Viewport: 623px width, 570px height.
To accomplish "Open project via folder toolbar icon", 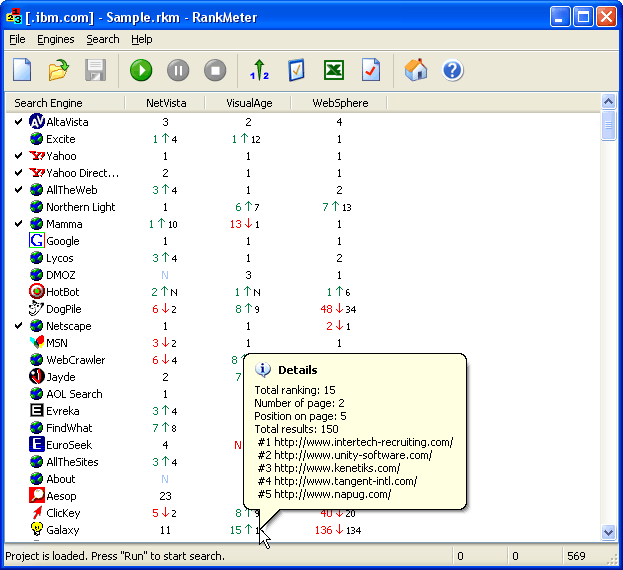I will [x=58, y=70].
